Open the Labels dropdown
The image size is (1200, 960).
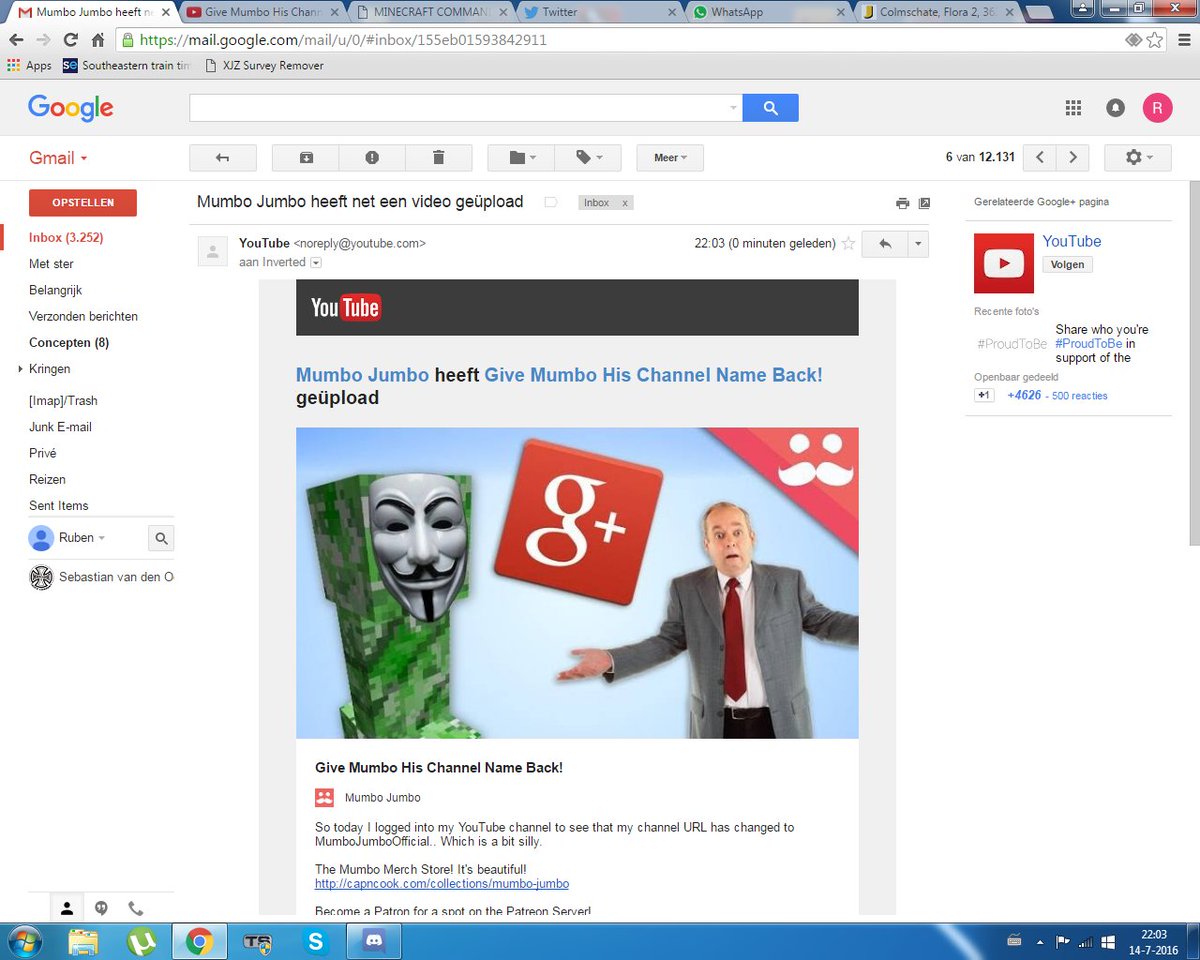pos(588,158)
